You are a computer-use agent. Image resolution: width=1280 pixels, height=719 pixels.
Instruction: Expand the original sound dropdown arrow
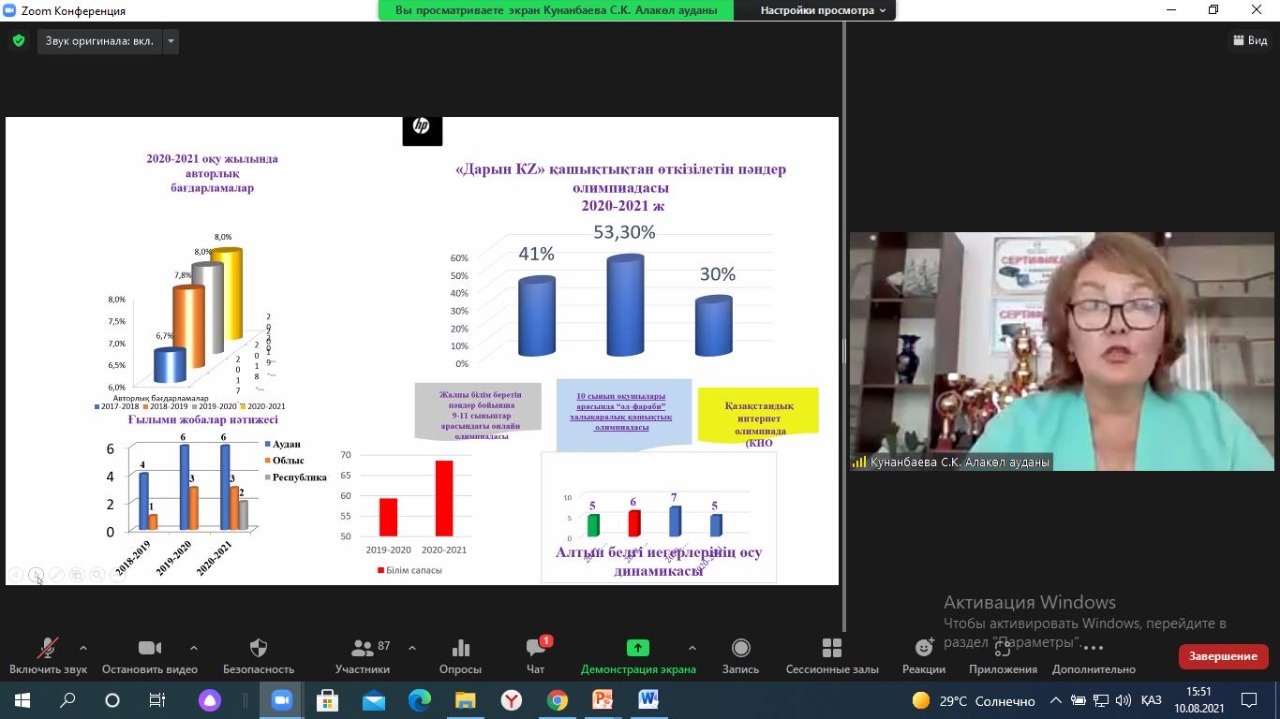click(x=171, y=41)
